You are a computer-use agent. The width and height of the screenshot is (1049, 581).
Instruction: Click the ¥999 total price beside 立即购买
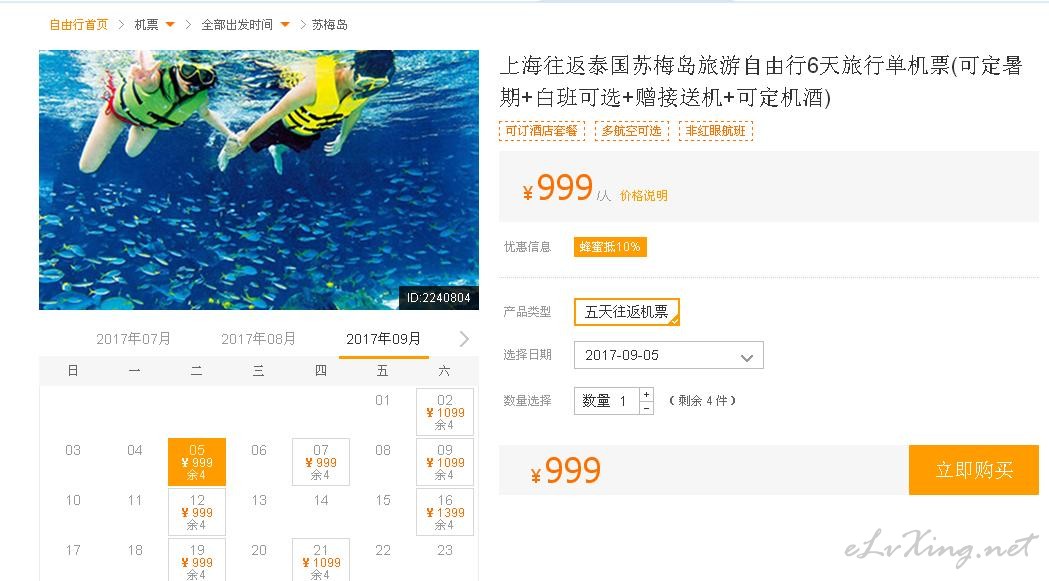(x=566, y=471)
